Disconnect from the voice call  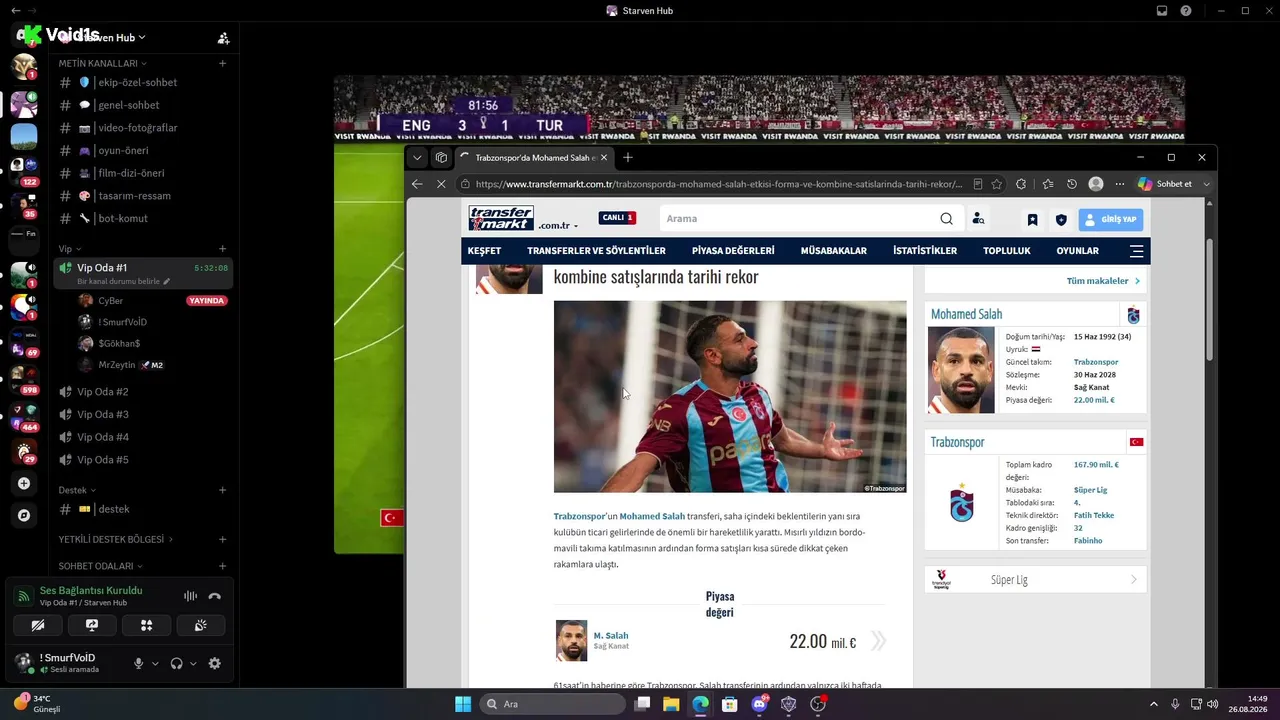pos(214,596)
